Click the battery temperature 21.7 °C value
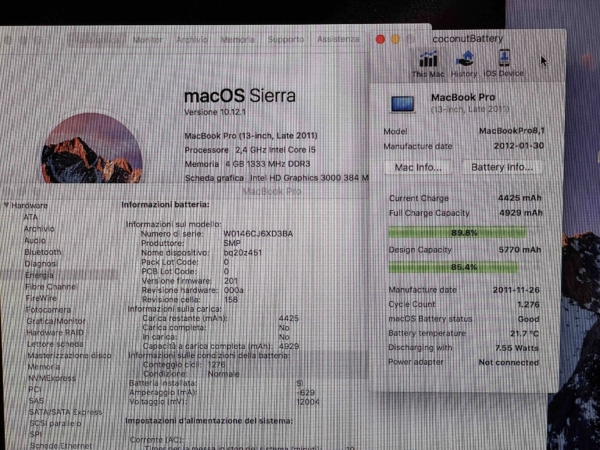The width and height of the screenshot is (600, 450). tap(524, 334)
